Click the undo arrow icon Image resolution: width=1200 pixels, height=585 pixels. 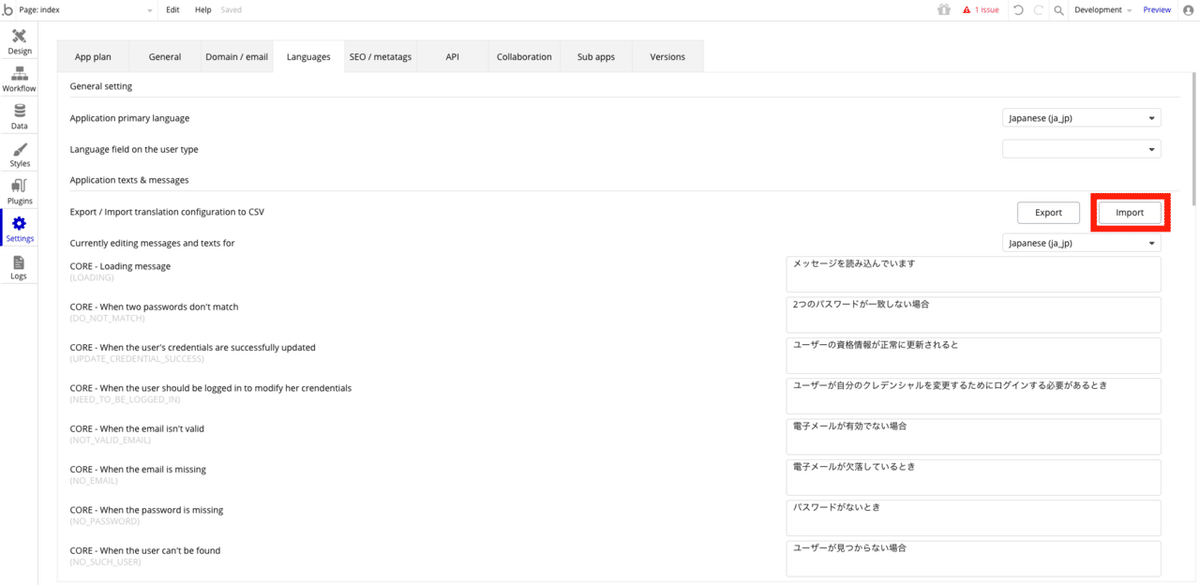click(x=1018, y=9)
